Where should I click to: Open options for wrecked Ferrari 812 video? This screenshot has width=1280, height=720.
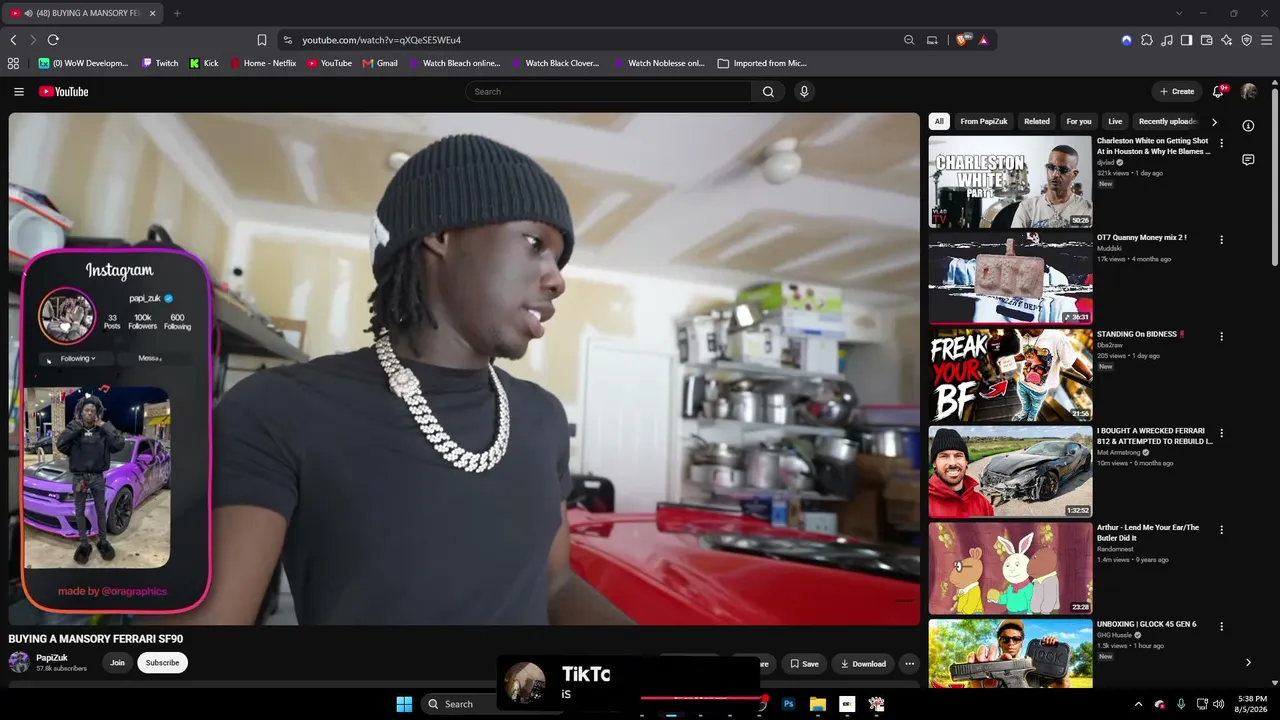[1221, 433]
